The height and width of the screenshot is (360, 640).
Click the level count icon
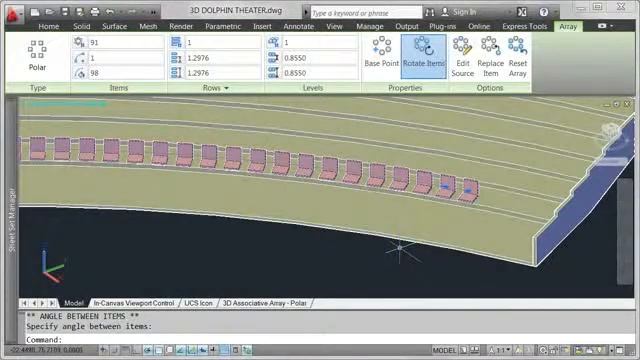click(273, 42)
